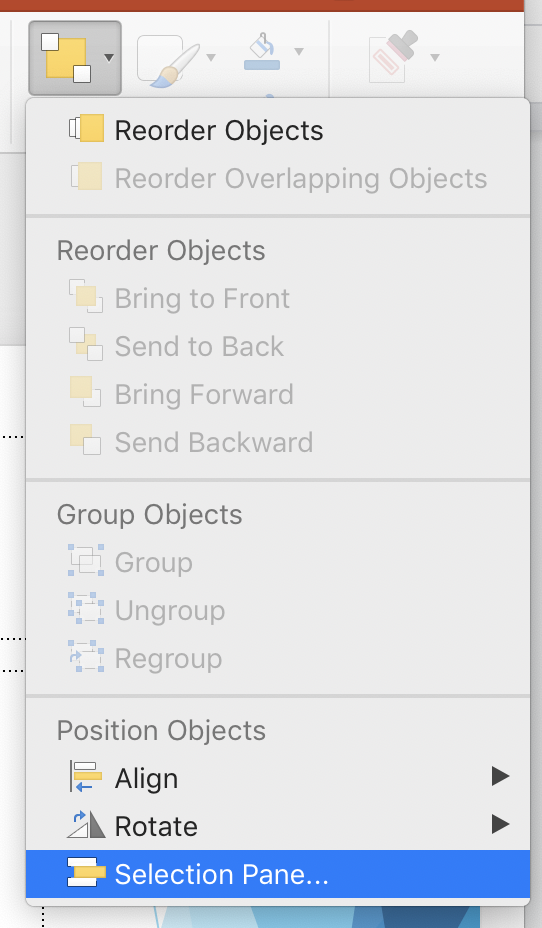This screenshot has height=928, width=542.
Task: Open the Selection Pane
Action: 278,874
